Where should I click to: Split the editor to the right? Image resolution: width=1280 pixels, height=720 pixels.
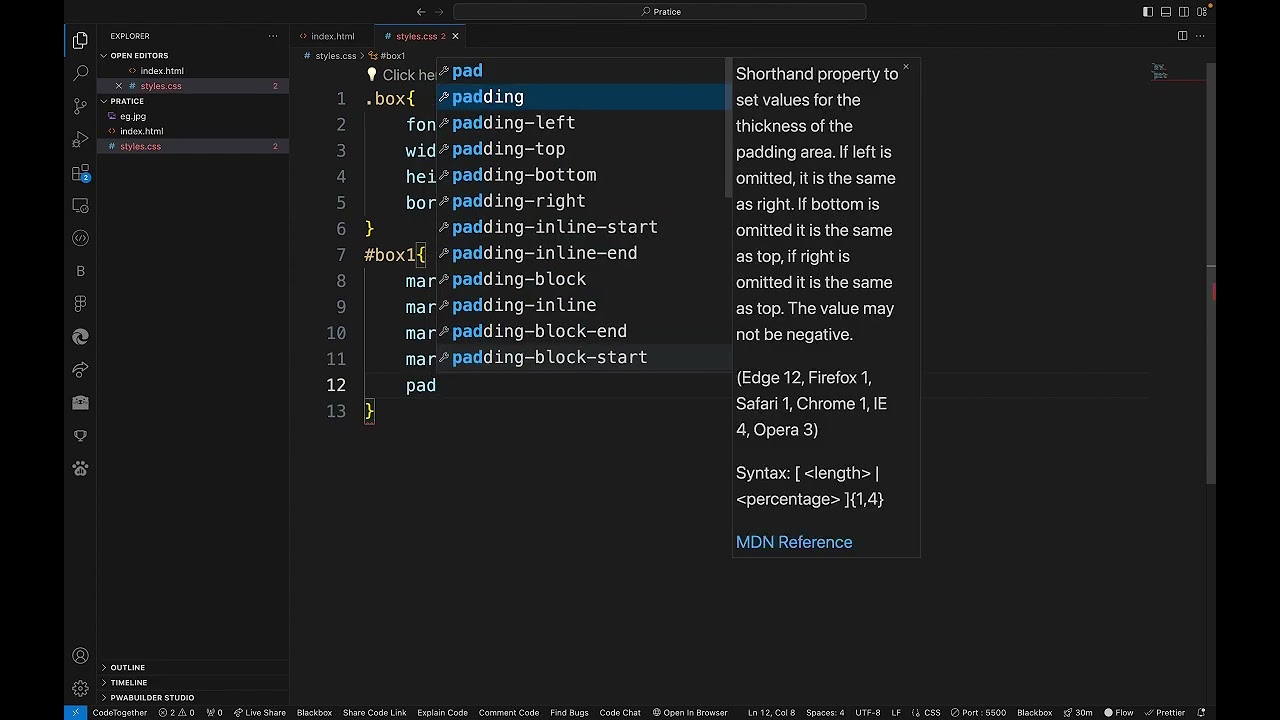click(x=1182, y=36)
